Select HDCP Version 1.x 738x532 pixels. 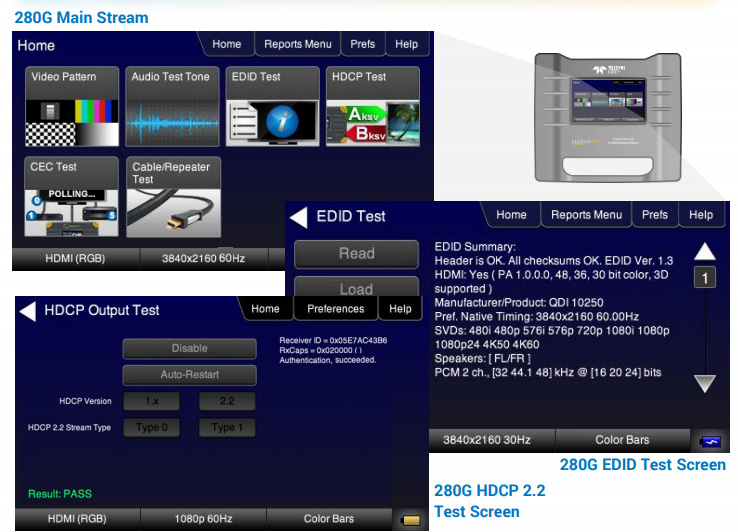coord(152,401)
